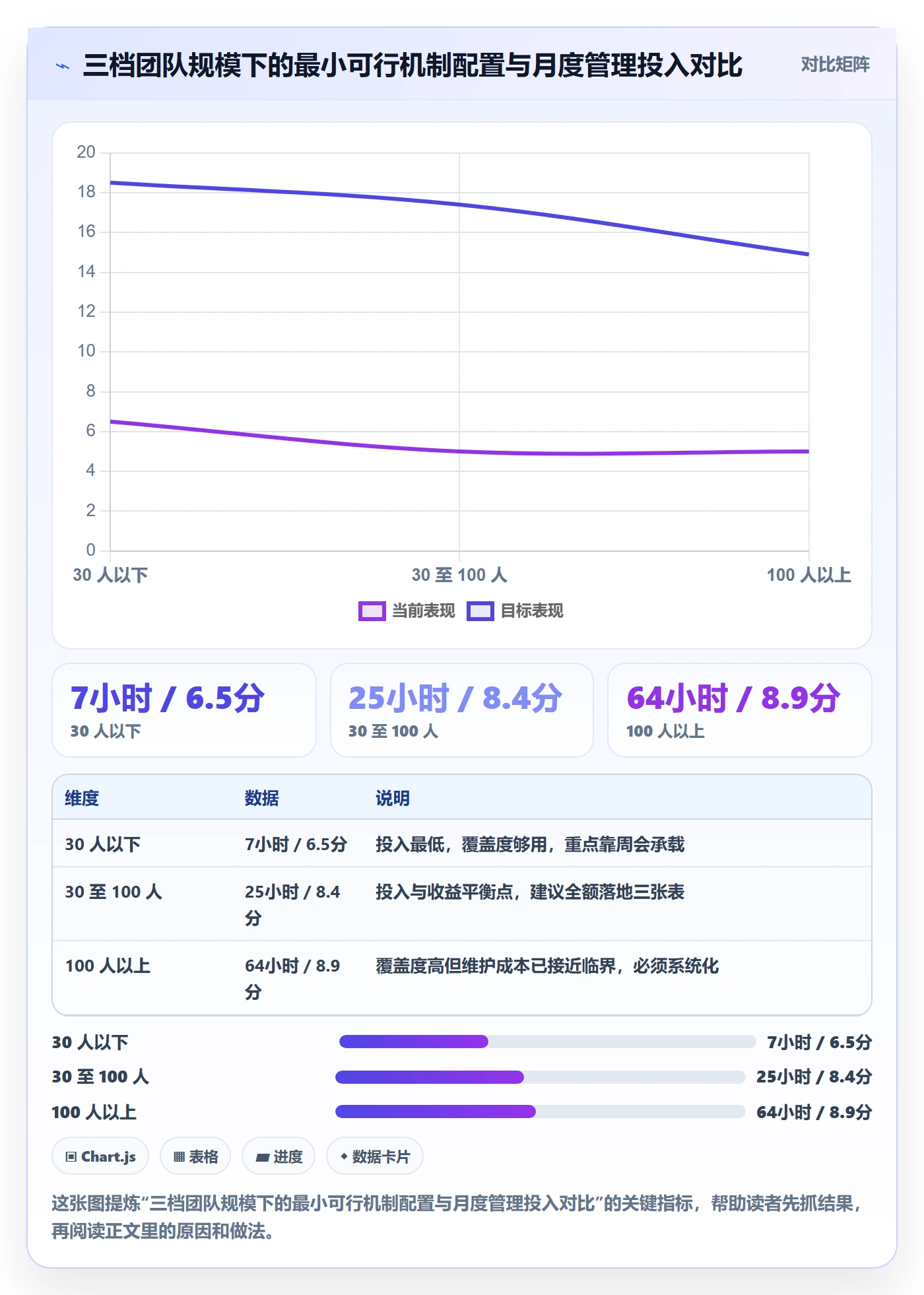Click the 30 人以下 progress bar
This screenshot has height=1295, width=924.
547,1042
